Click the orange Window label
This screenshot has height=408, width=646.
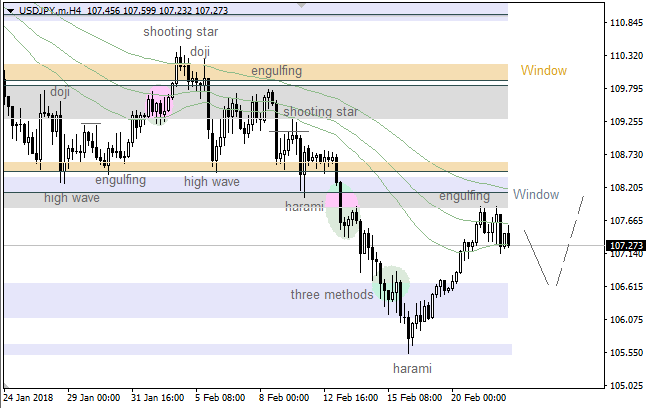[544, 71]
